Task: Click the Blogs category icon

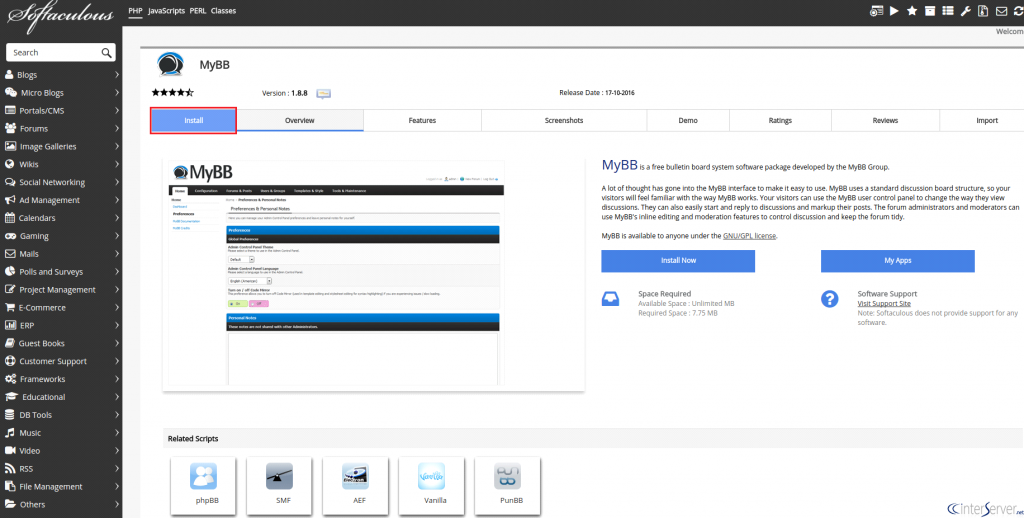Action: coord(9,74)
